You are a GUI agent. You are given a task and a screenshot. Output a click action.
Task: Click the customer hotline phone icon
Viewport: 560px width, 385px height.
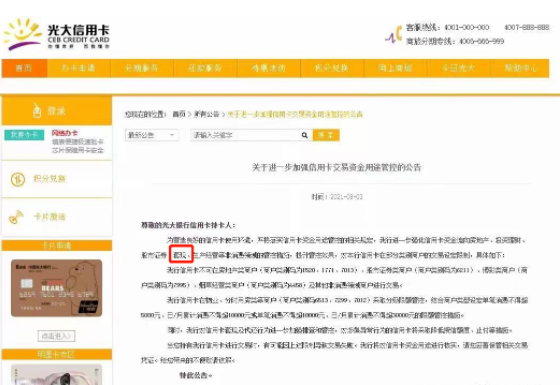[394, 34]
